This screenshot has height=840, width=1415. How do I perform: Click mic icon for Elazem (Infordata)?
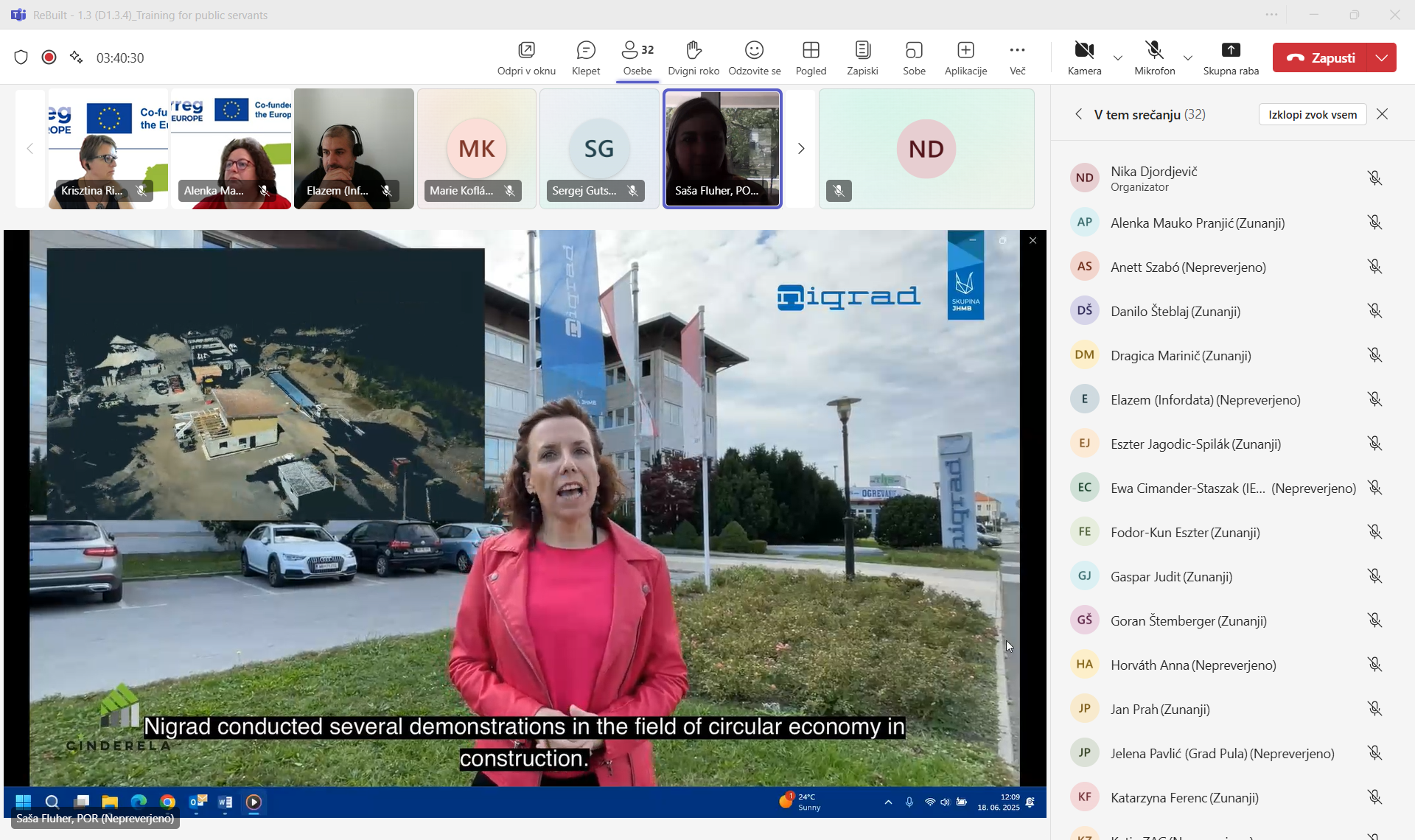tap(1374, 399)
